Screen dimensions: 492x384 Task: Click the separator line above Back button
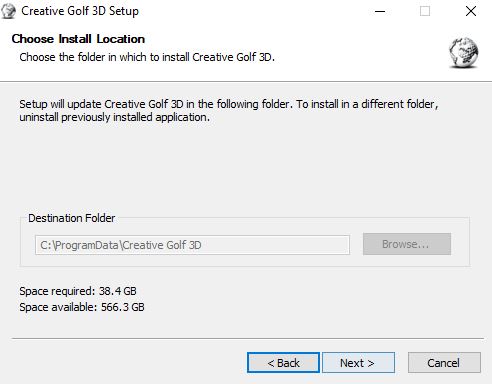(248, 338)
